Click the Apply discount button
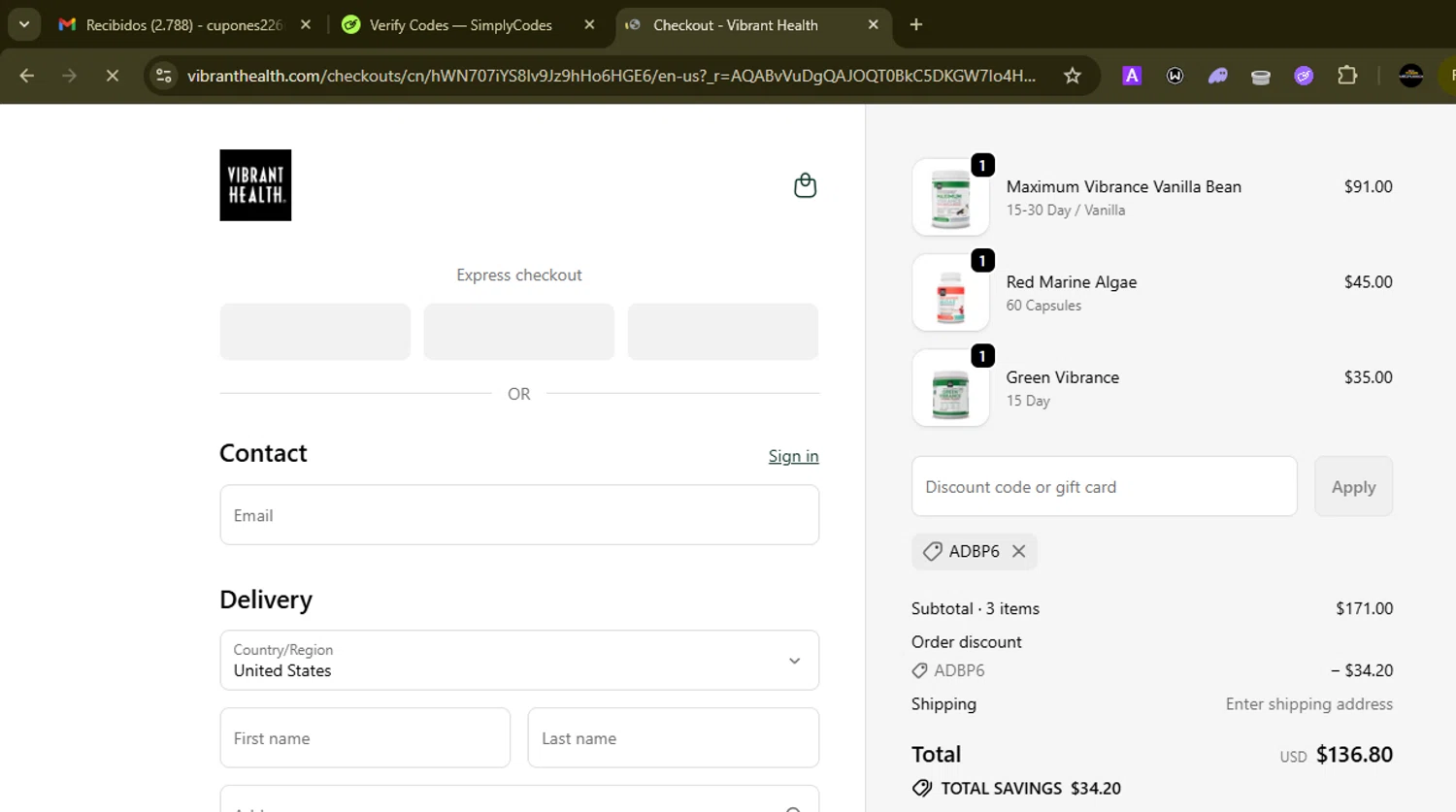Image resolution: width=1456 pixels, height=812 pixels. (x=1353, y=487)
